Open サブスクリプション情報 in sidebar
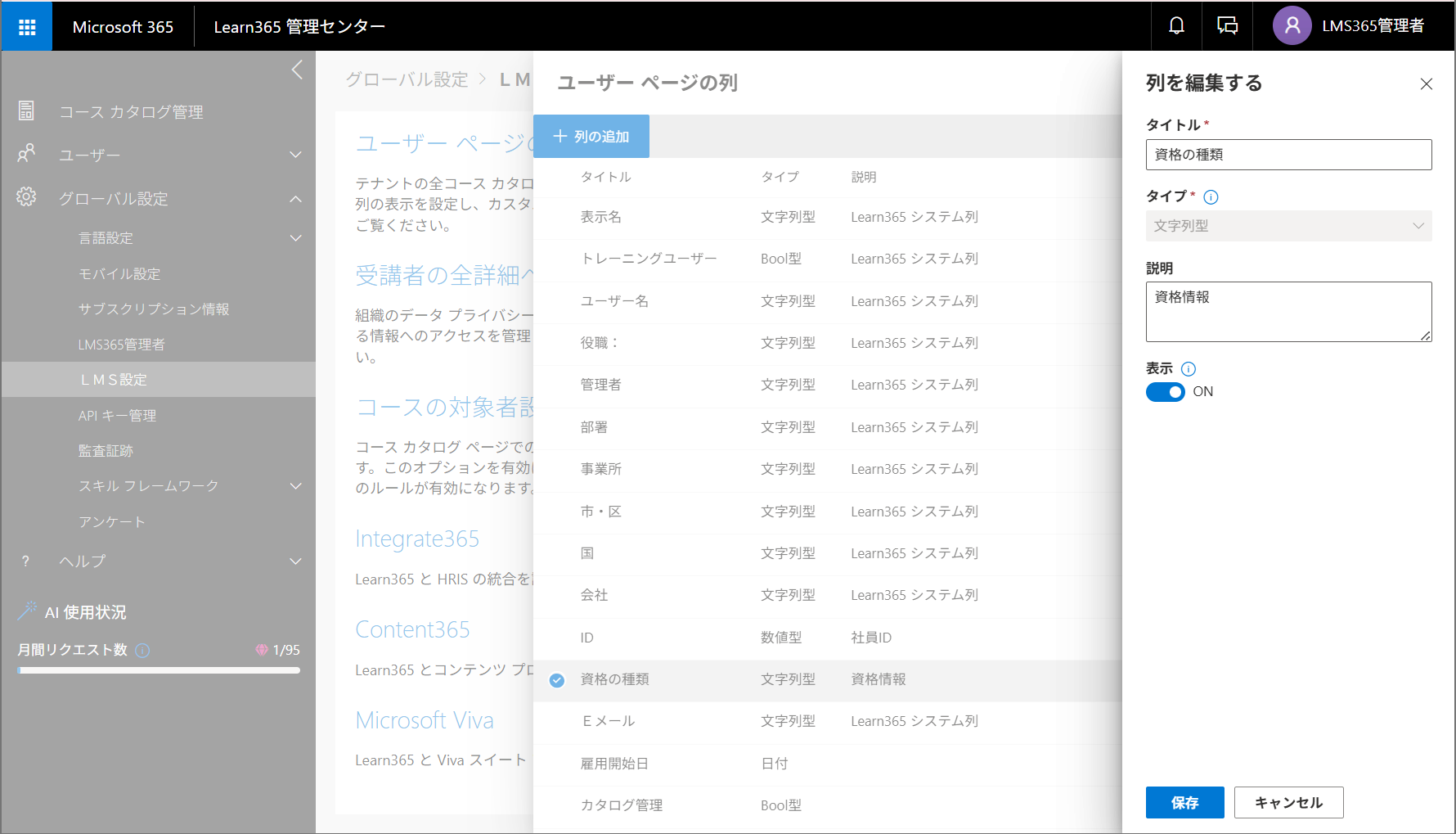Image resolution: width=1456 pixels, height=834 pixels. [154, 309]
